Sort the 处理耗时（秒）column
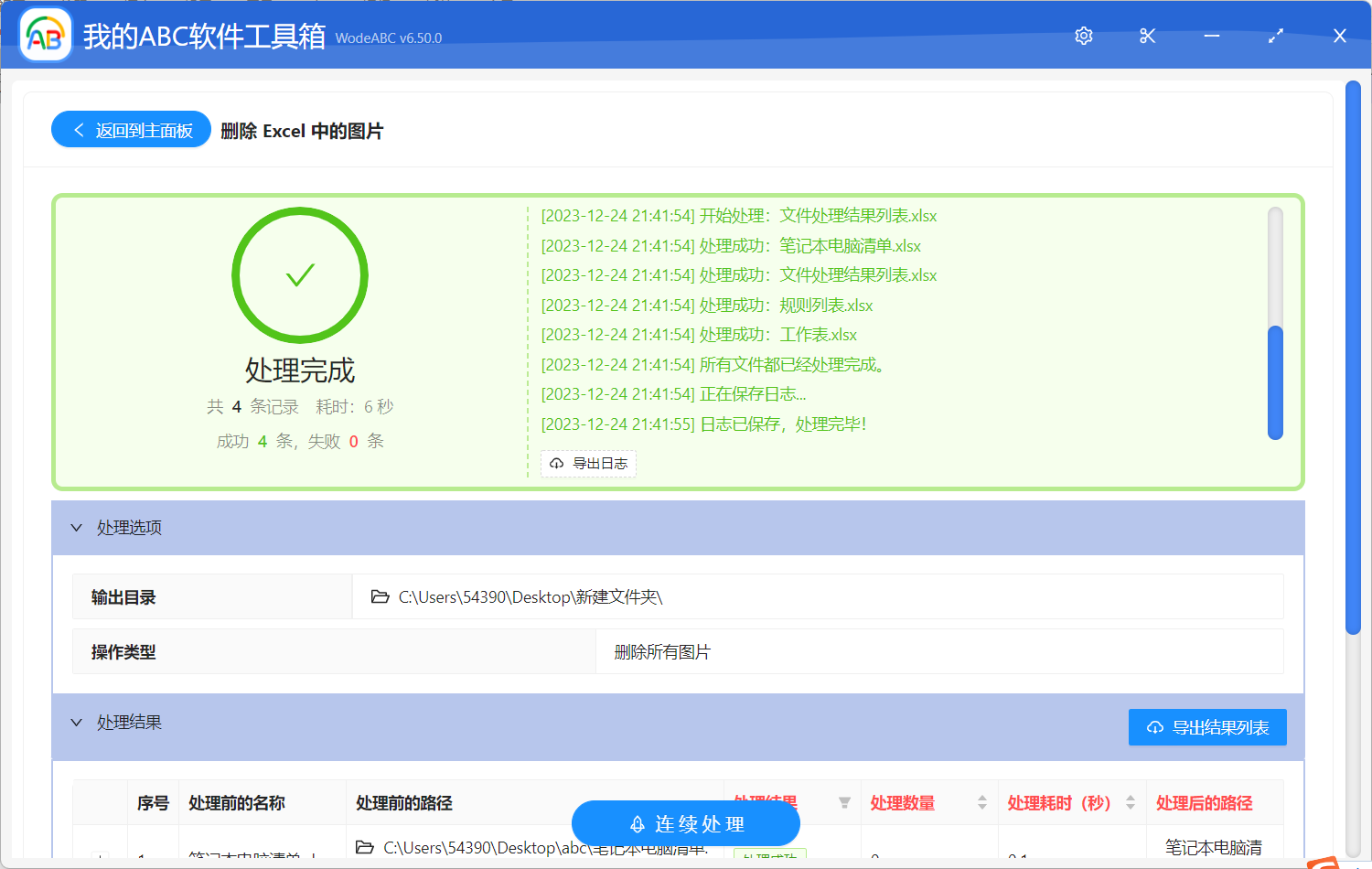 coord(1129,803)
